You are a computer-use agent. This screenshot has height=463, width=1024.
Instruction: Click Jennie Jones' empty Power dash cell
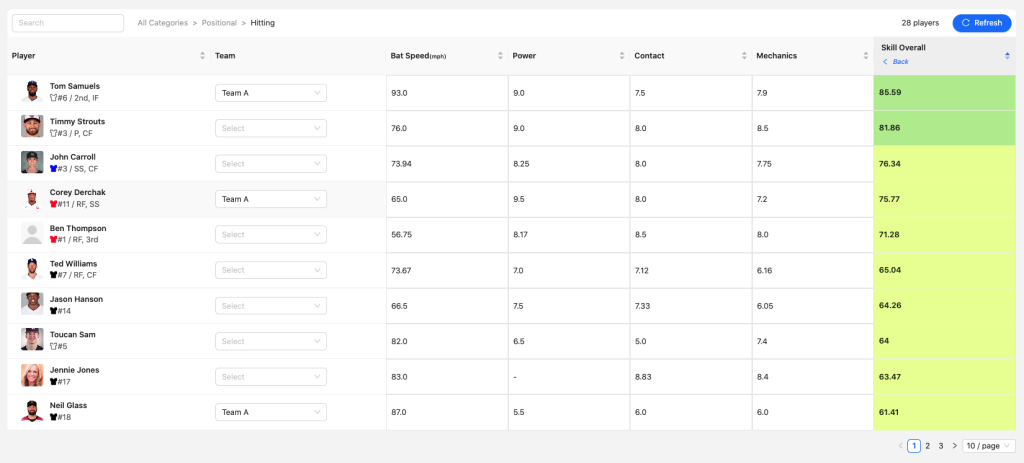coord(515,377)
